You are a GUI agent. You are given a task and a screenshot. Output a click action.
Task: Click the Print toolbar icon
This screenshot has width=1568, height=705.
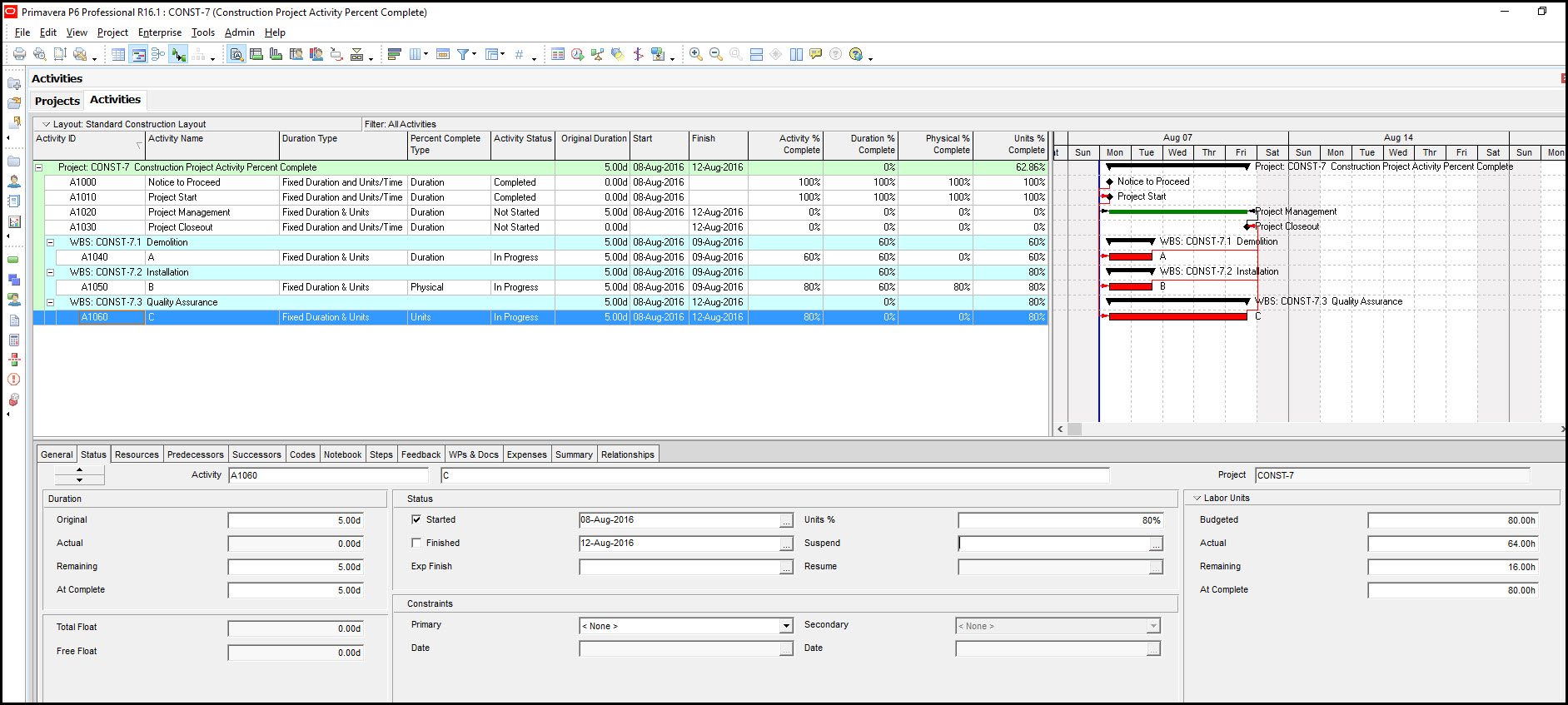coord(19,54)
